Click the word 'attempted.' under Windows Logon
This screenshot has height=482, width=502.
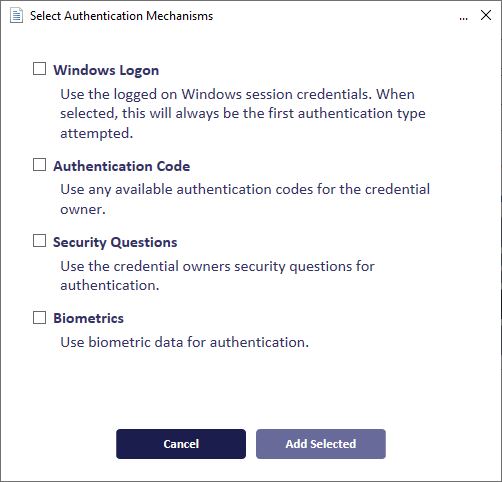coord(96,133)
